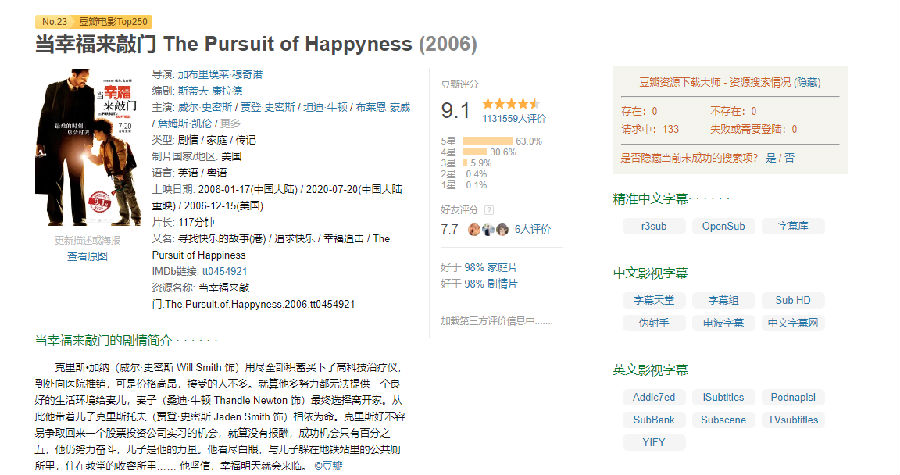Open the iSubtitles subtitle button

pyautogui.click(x=723, y=397)
